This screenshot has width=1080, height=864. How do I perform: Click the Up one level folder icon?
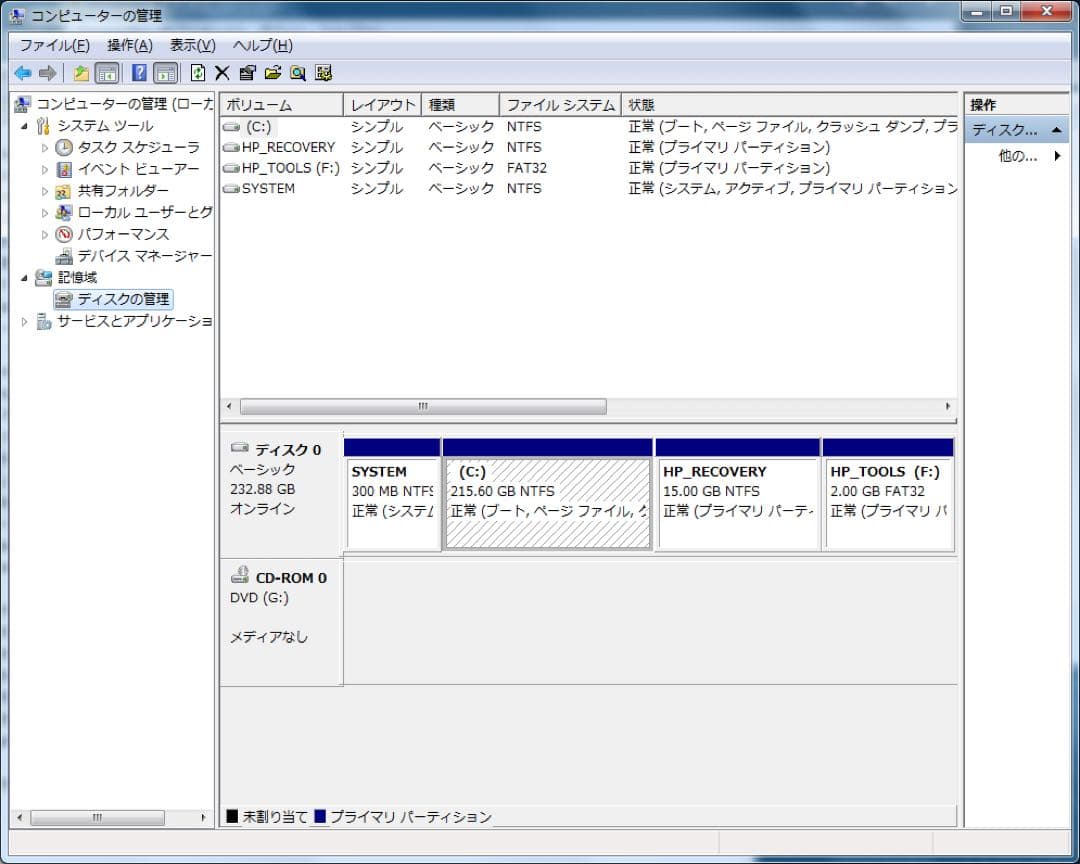(81, 73)
